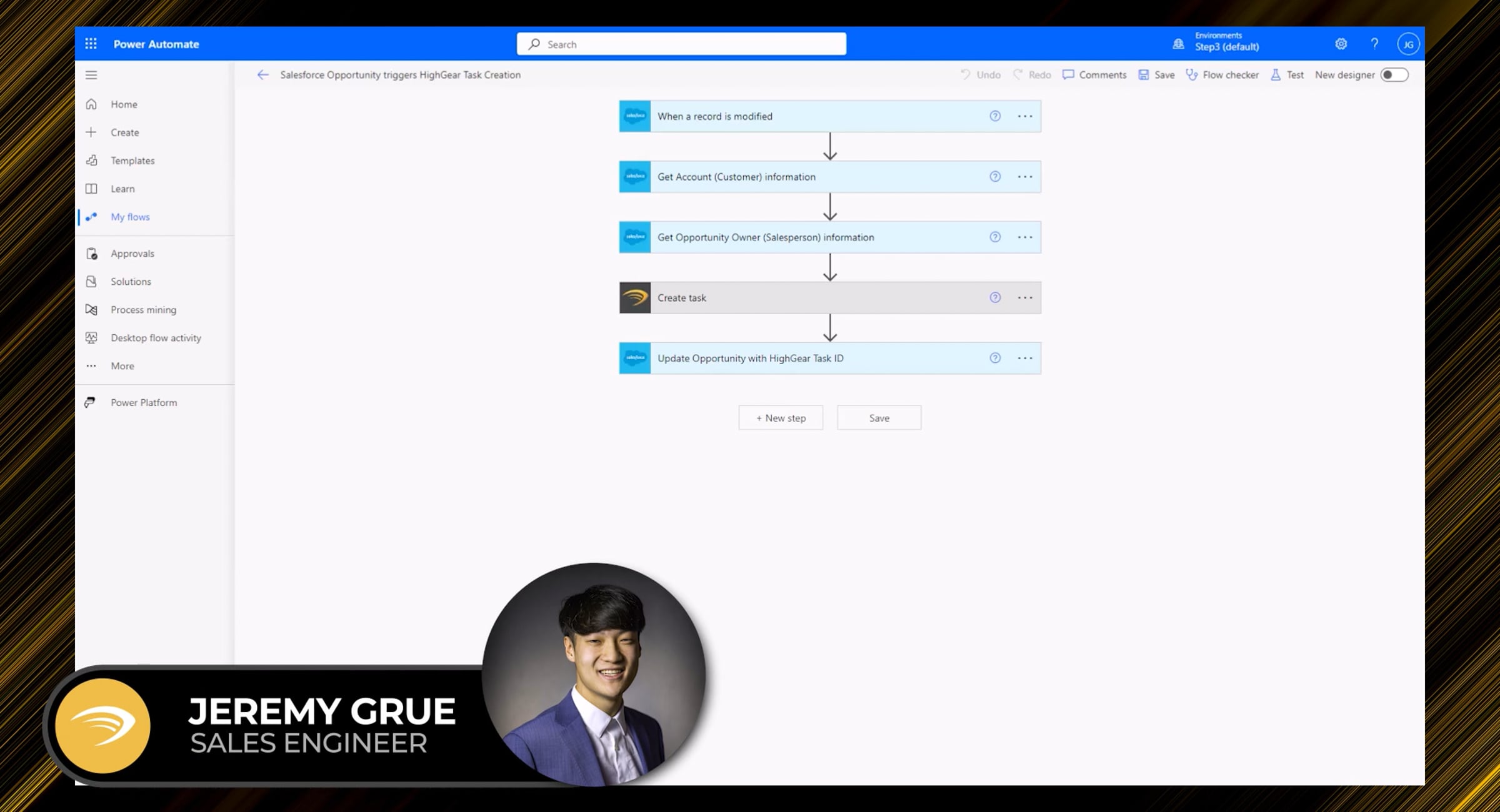Click help icon on Create task step

(x=995, y=298)
